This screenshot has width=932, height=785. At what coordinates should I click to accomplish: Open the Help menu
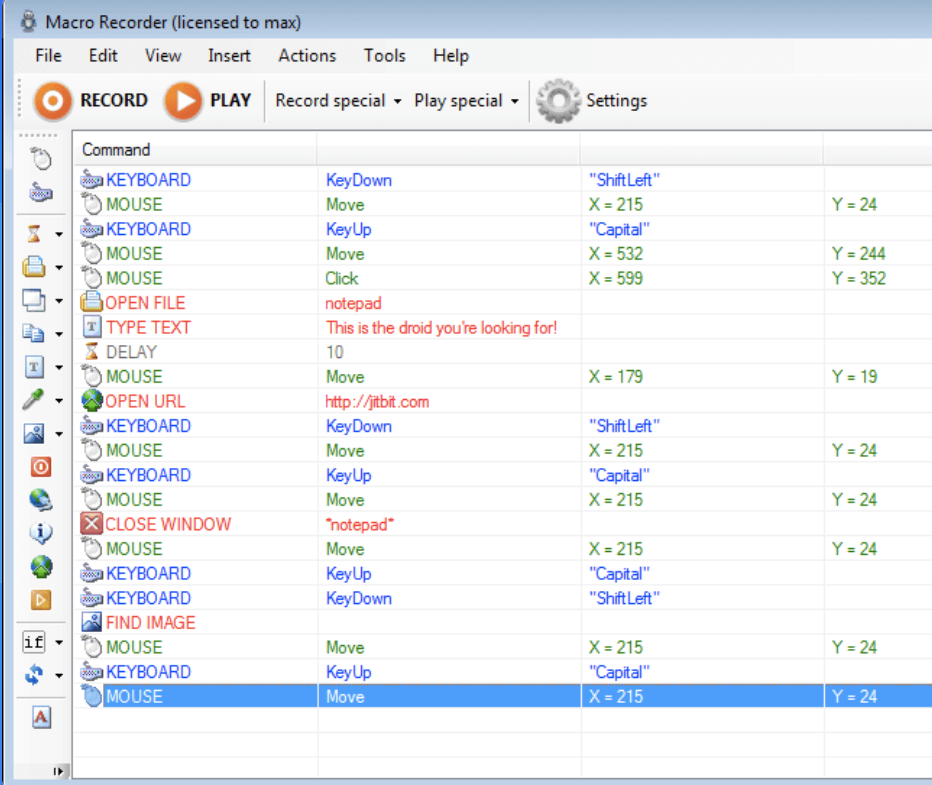click(451, 55)
